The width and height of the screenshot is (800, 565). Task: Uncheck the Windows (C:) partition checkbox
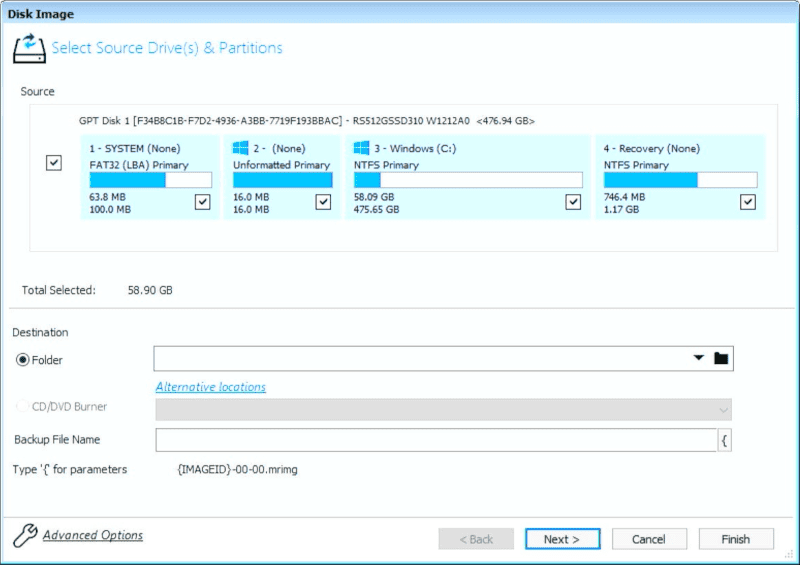click(573, 202)
